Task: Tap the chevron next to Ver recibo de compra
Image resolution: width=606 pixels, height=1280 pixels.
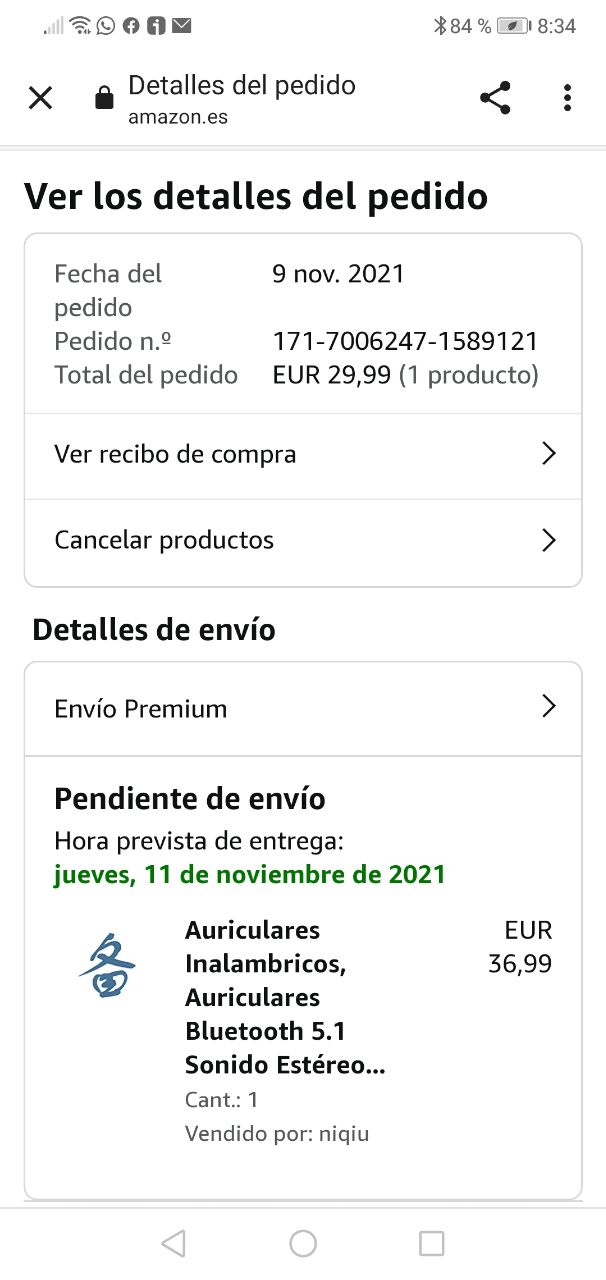Action: [x=548, y=455]
